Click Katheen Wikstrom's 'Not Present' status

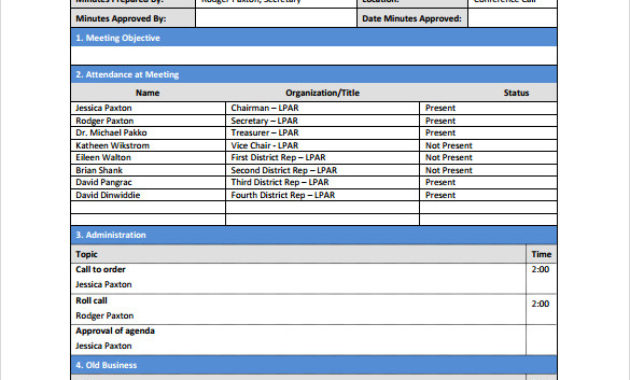[449, 145]
